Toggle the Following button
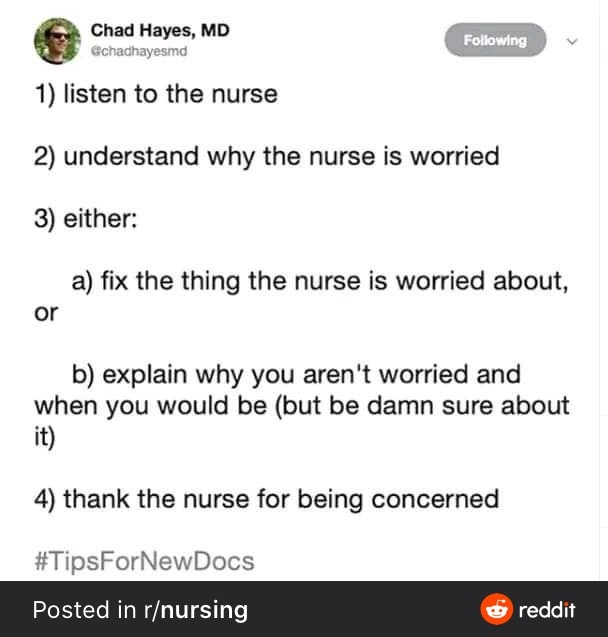 coord(495,40)
